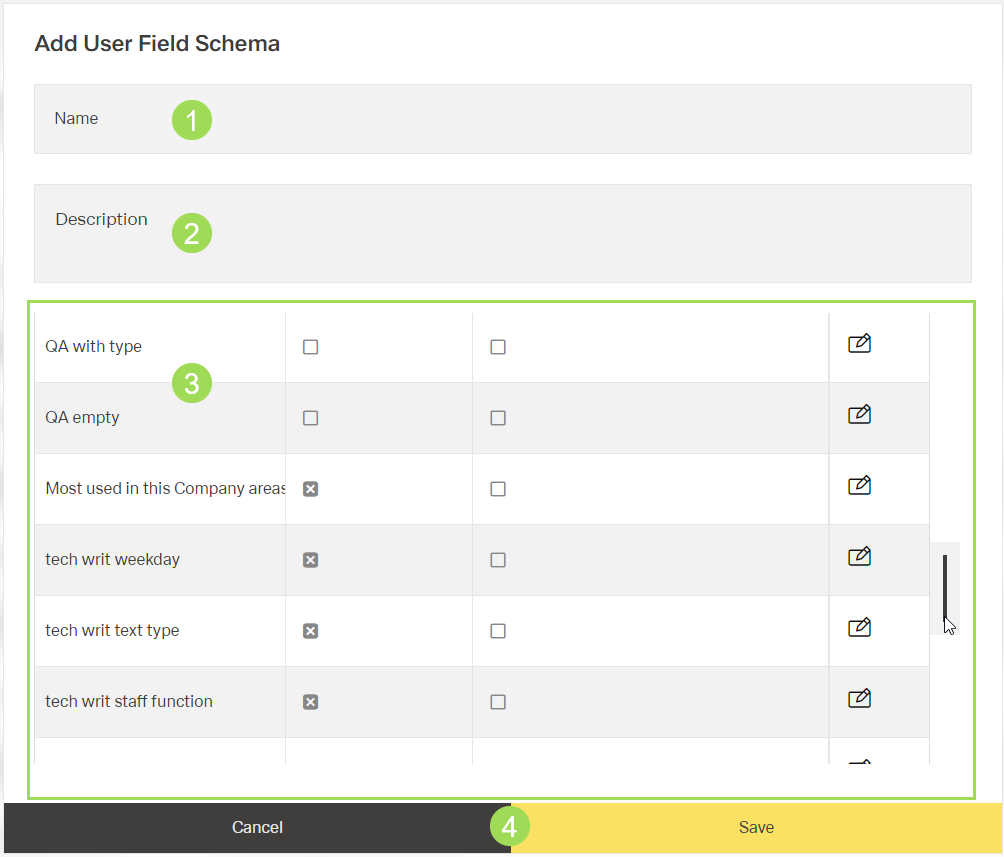
Task: Edit the tech writ weekday field
Action: point(859,557)
